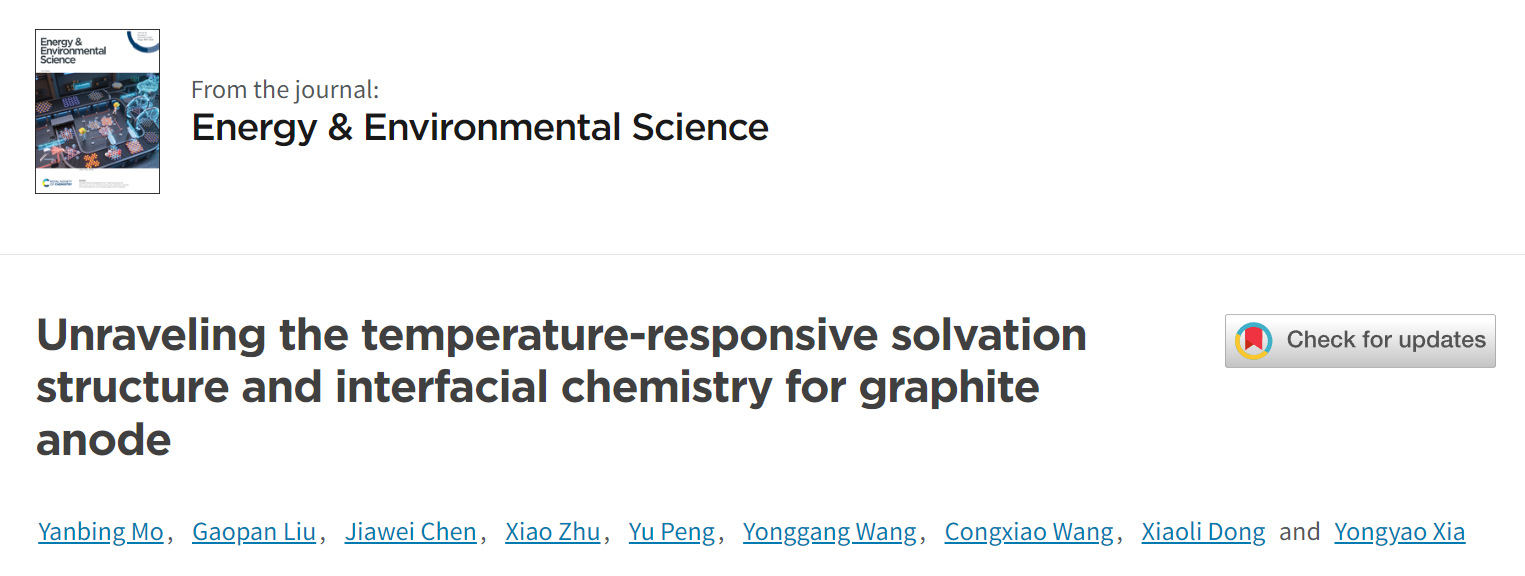Viewport: 1525px width, 576px height.
Task: Click the Royal Society of Chemistry logo on the cover
Action: pos(54,183)
